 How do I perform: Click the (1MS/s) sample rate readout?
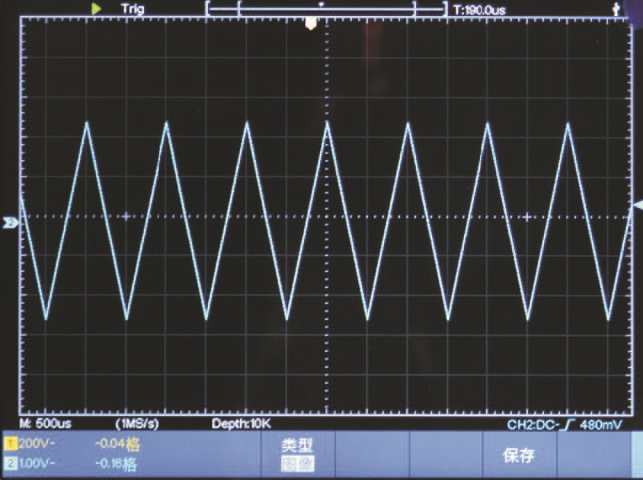[x=137, y=423]
